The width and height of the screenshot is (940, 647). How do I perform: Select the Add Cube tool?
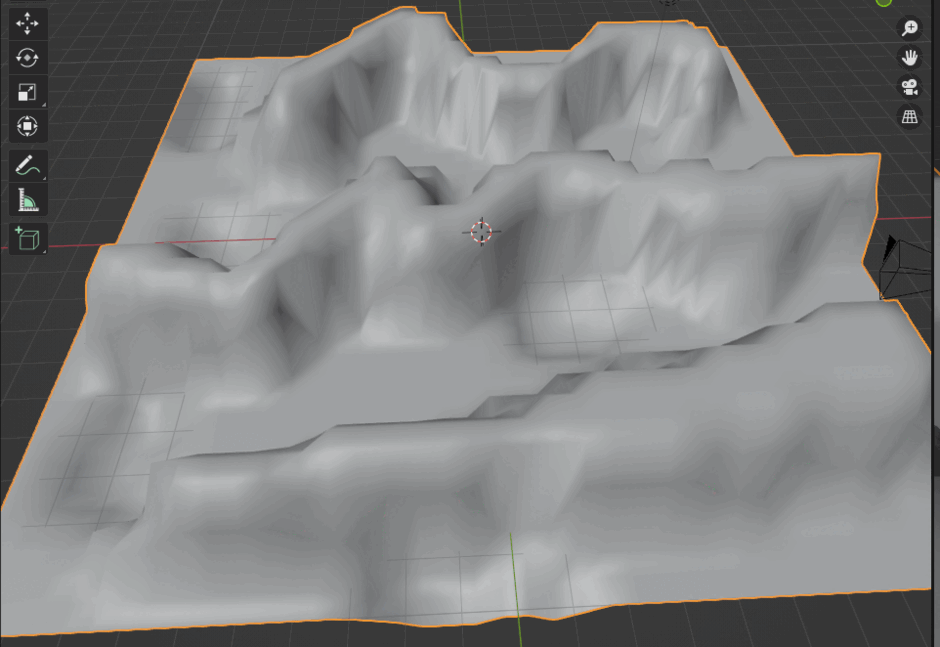tap(28, 239)
